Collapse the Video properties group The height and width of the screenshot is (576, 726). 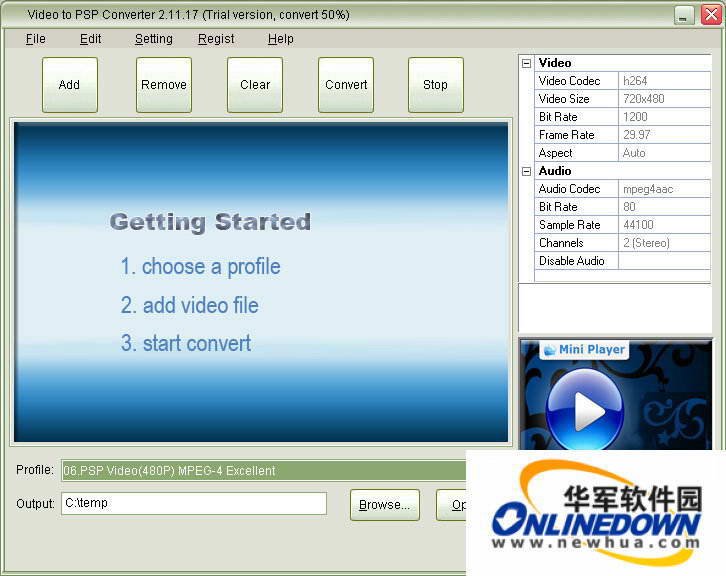tap(526, 63)
